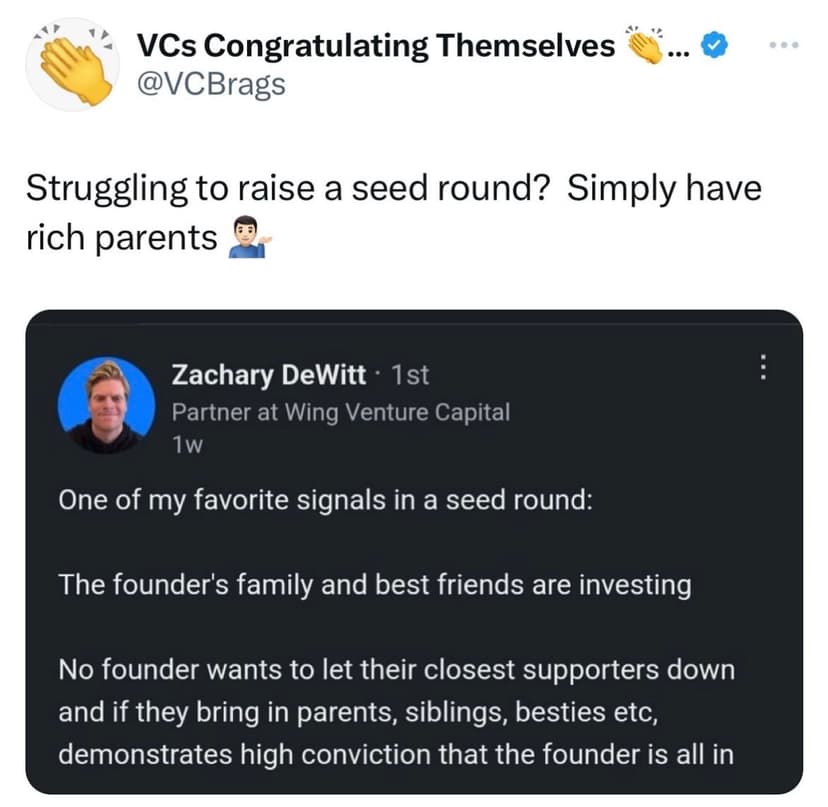
Task: Open the vertical three-dot menu on LinkedIn post
Action: pyautogui.click(x=762, y=369)
